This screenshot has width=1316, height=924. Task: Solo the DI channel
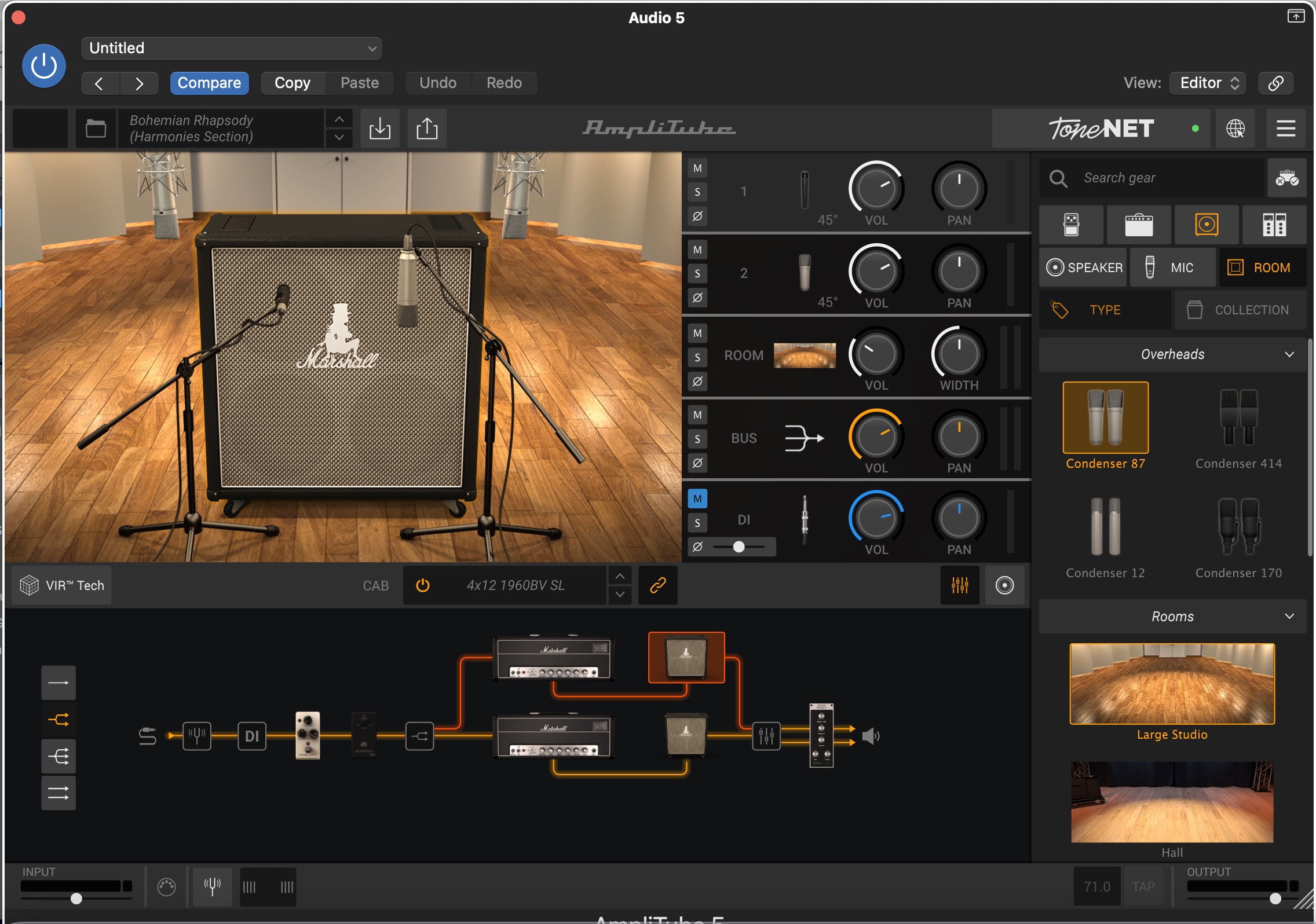point(697,523)
